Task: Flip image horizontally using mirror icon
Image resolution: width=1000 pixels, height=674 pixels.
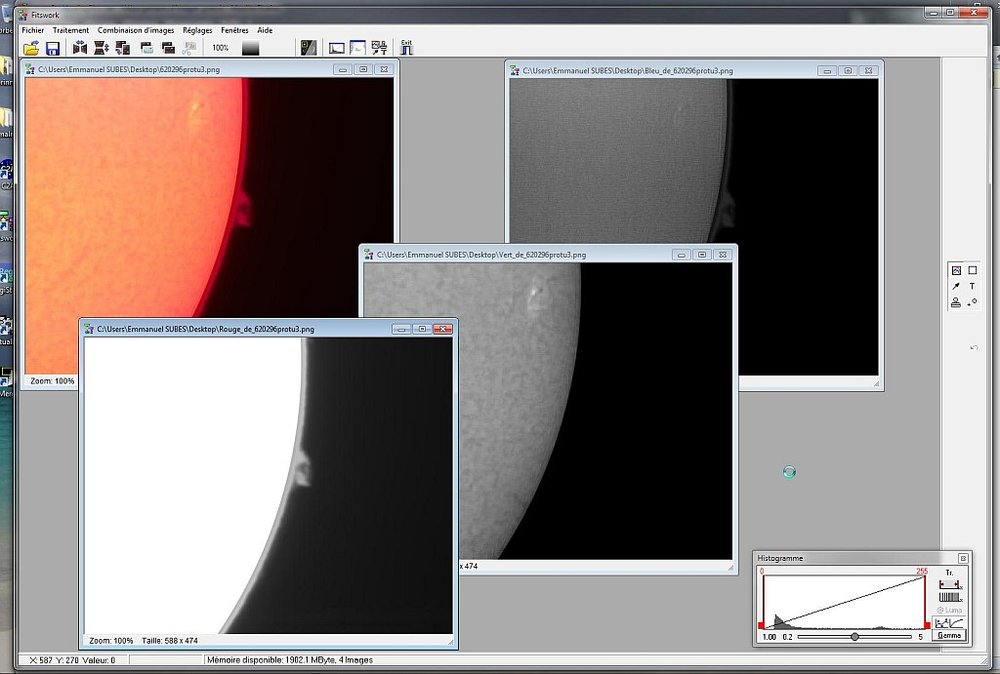Action: (80, 48)
